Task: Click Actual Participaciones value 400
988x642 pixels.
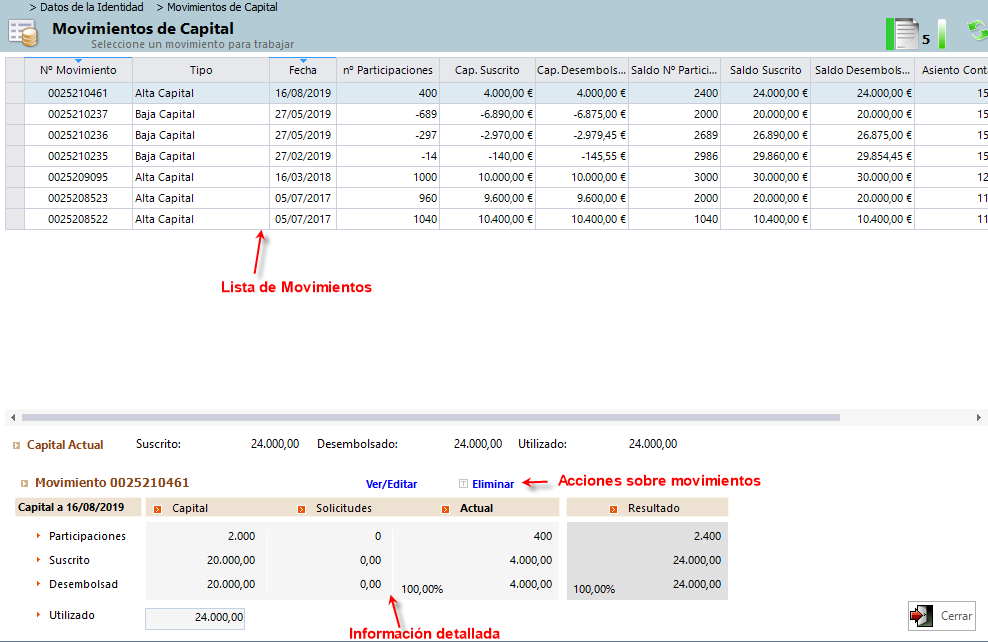Action: coord(543,536)
